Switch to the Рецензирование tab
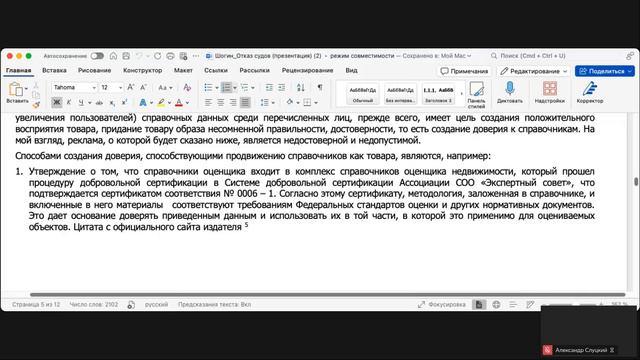Image resolution: width=640 pixels, height=360 pixels. (x=307, y=70)
